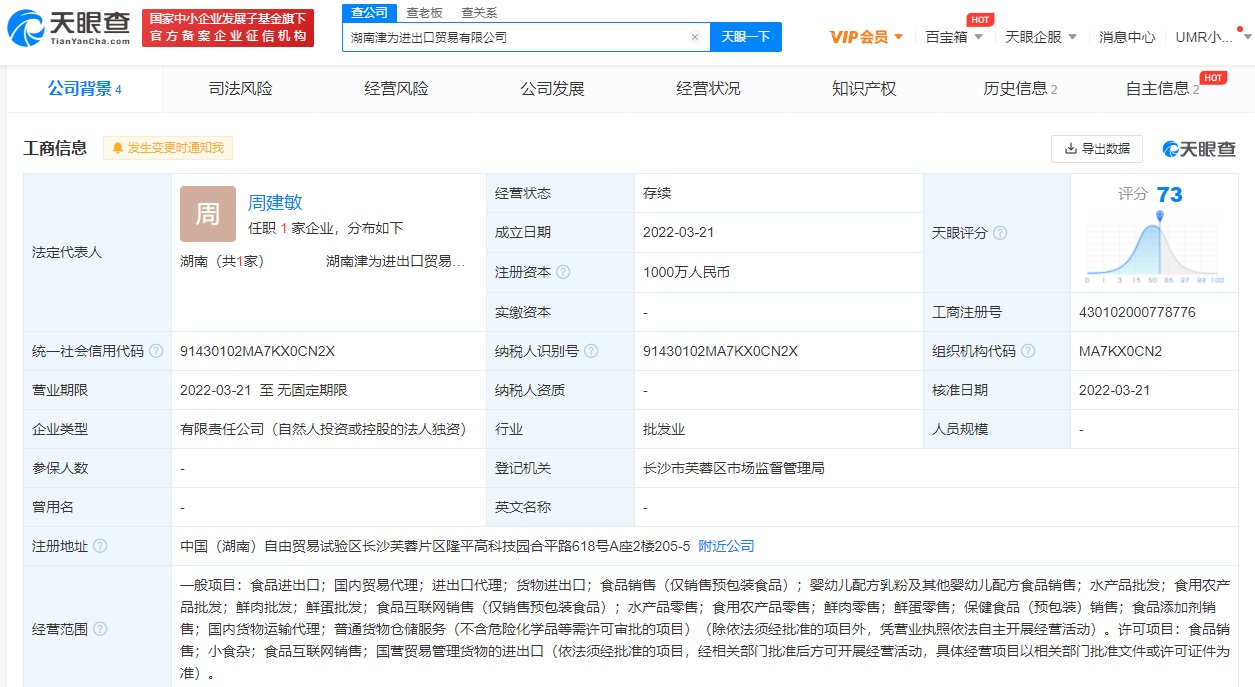This screenshot has width=1255, height=687.
Task: Switch to the 查老板 search tab
Action: [424, 13]
